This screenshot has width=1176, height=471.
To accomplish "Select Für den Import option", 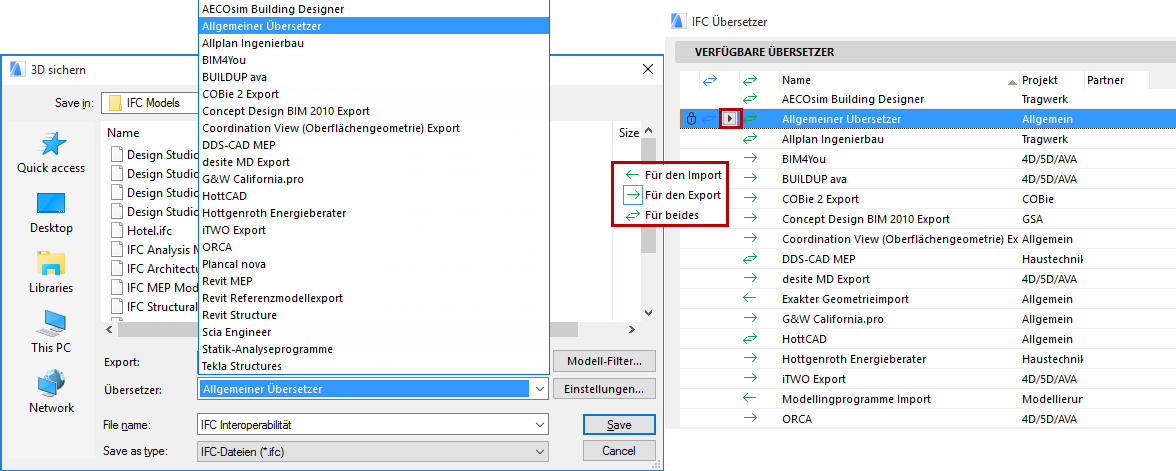I will pos(674,175).
